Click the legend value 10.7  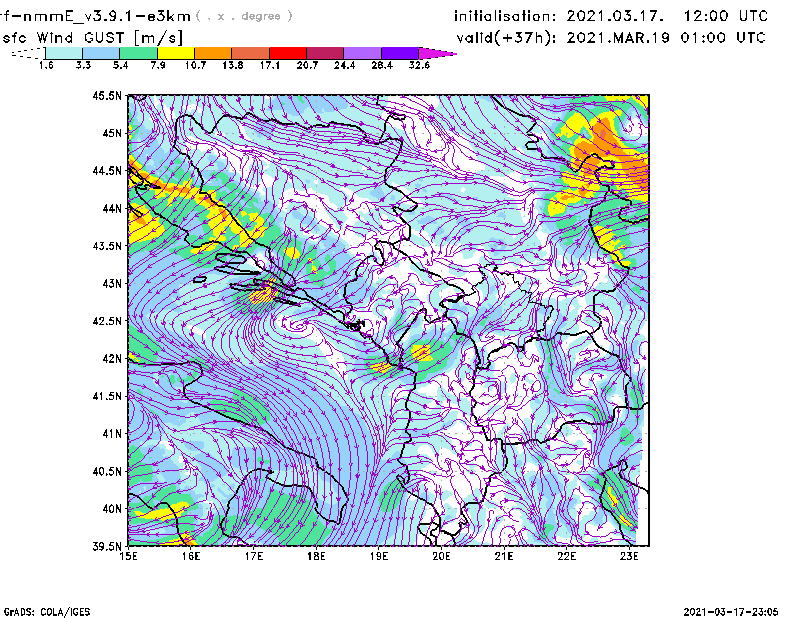pyautogui.click(x=195, y=65)
